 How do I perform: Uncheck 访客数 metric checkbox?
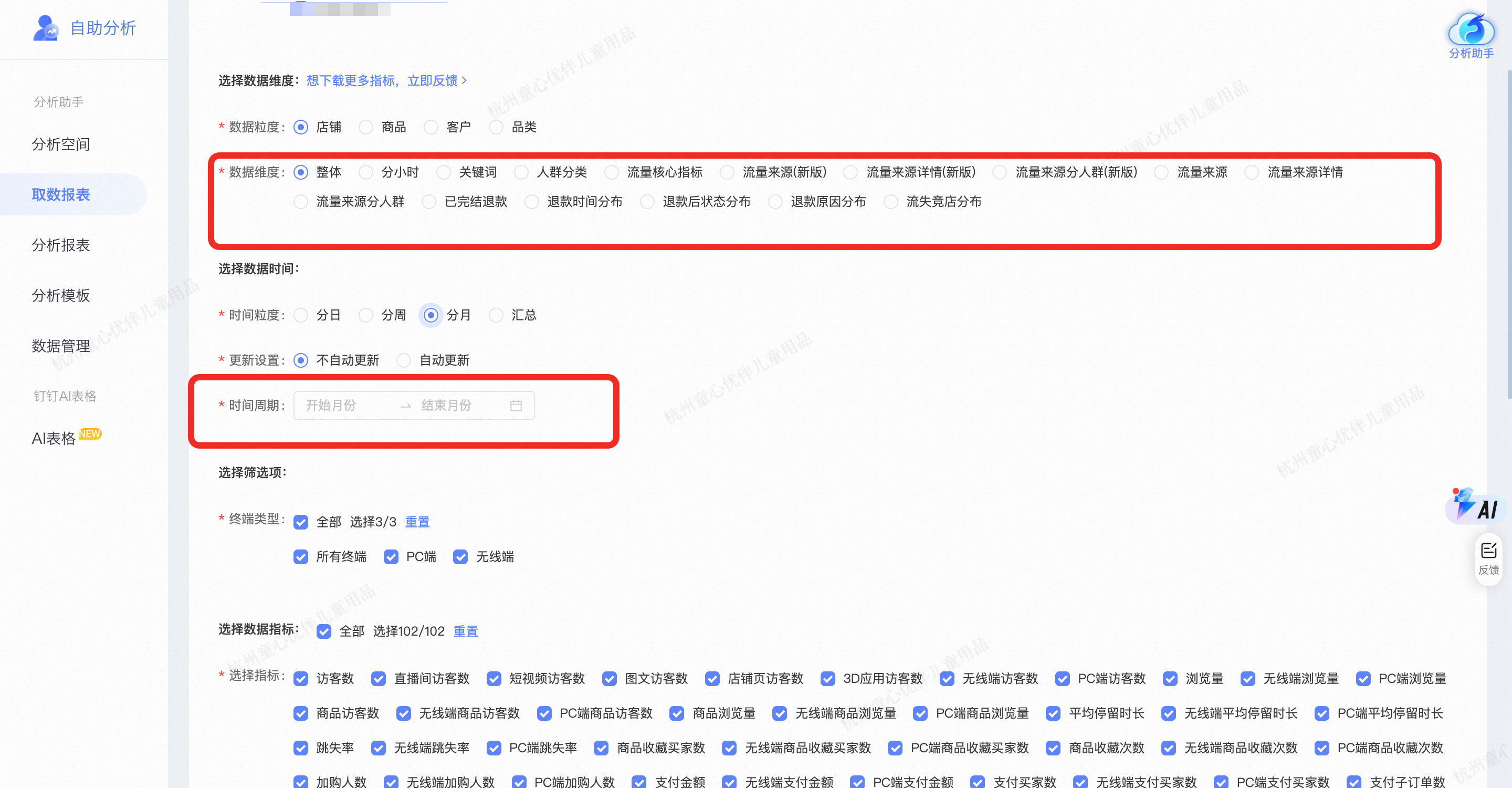point(301,679)
